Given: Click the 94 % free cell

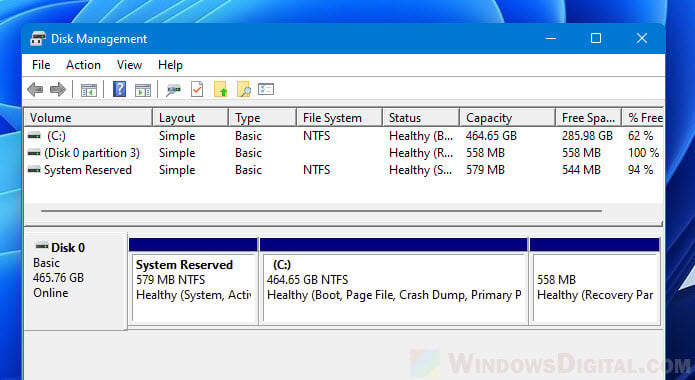Looking at the screenshot, I should 640,170.
